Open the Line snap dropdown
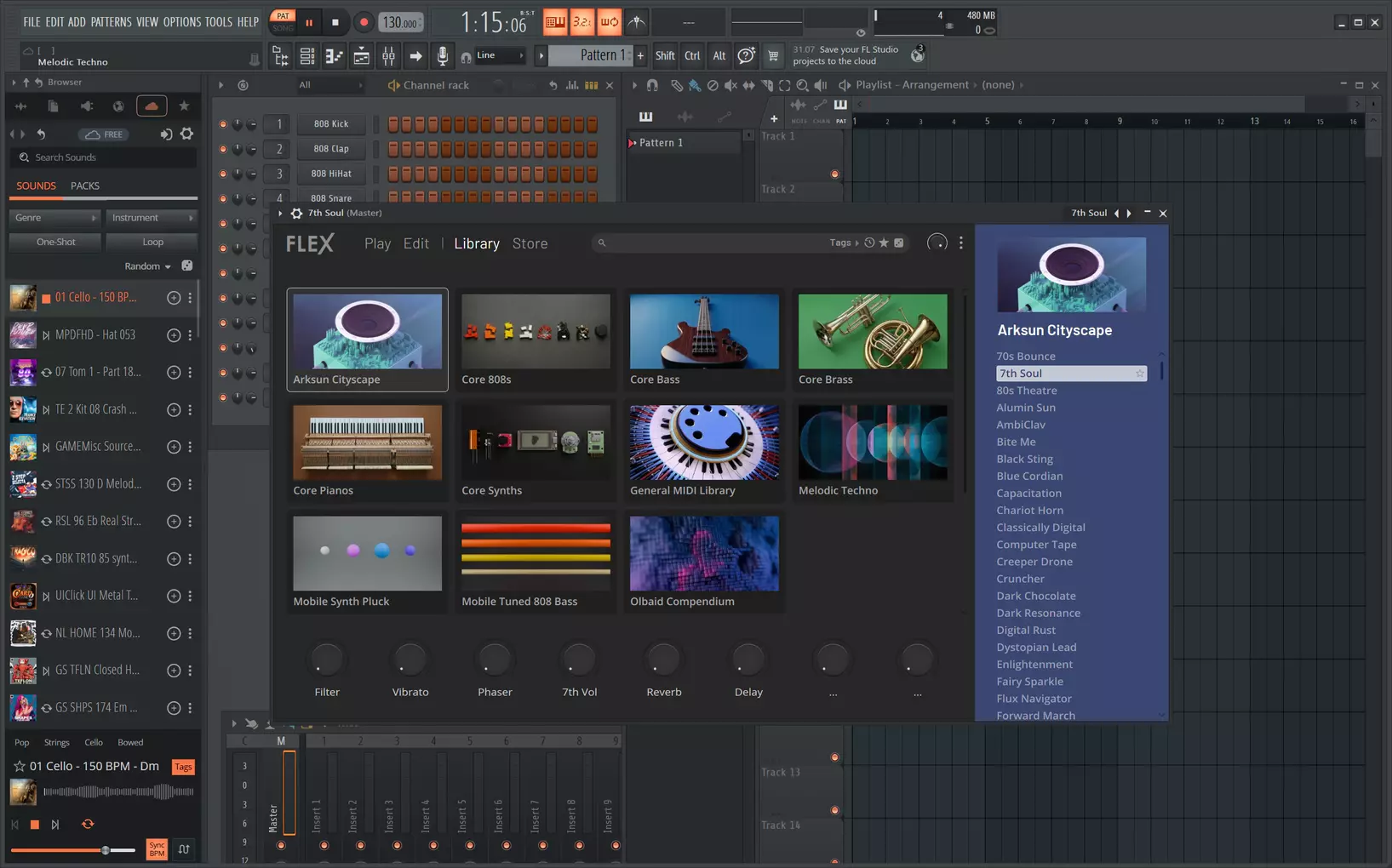The height and width of the screenshot is (868, 1392). point(500,56)
